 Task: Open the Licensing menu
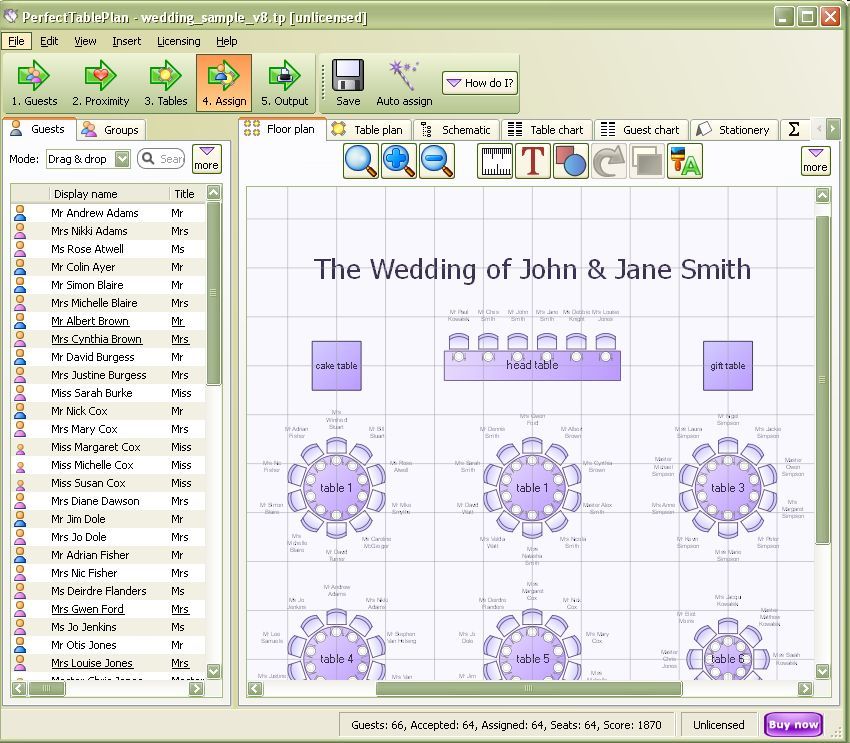tap(178, 41)
